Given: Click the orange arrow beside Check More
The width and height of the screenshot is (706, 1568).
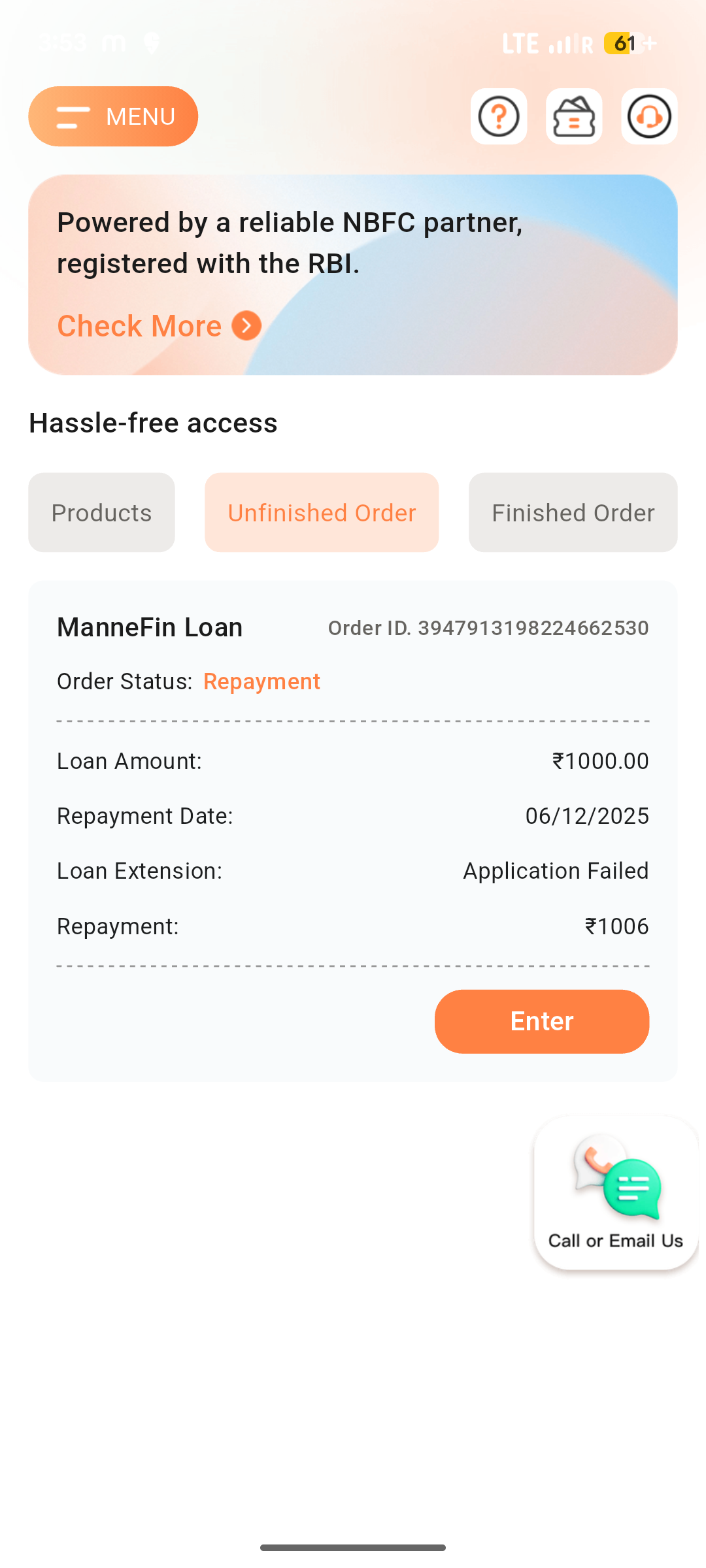Looking at the screenshot, I should (246, 326).
